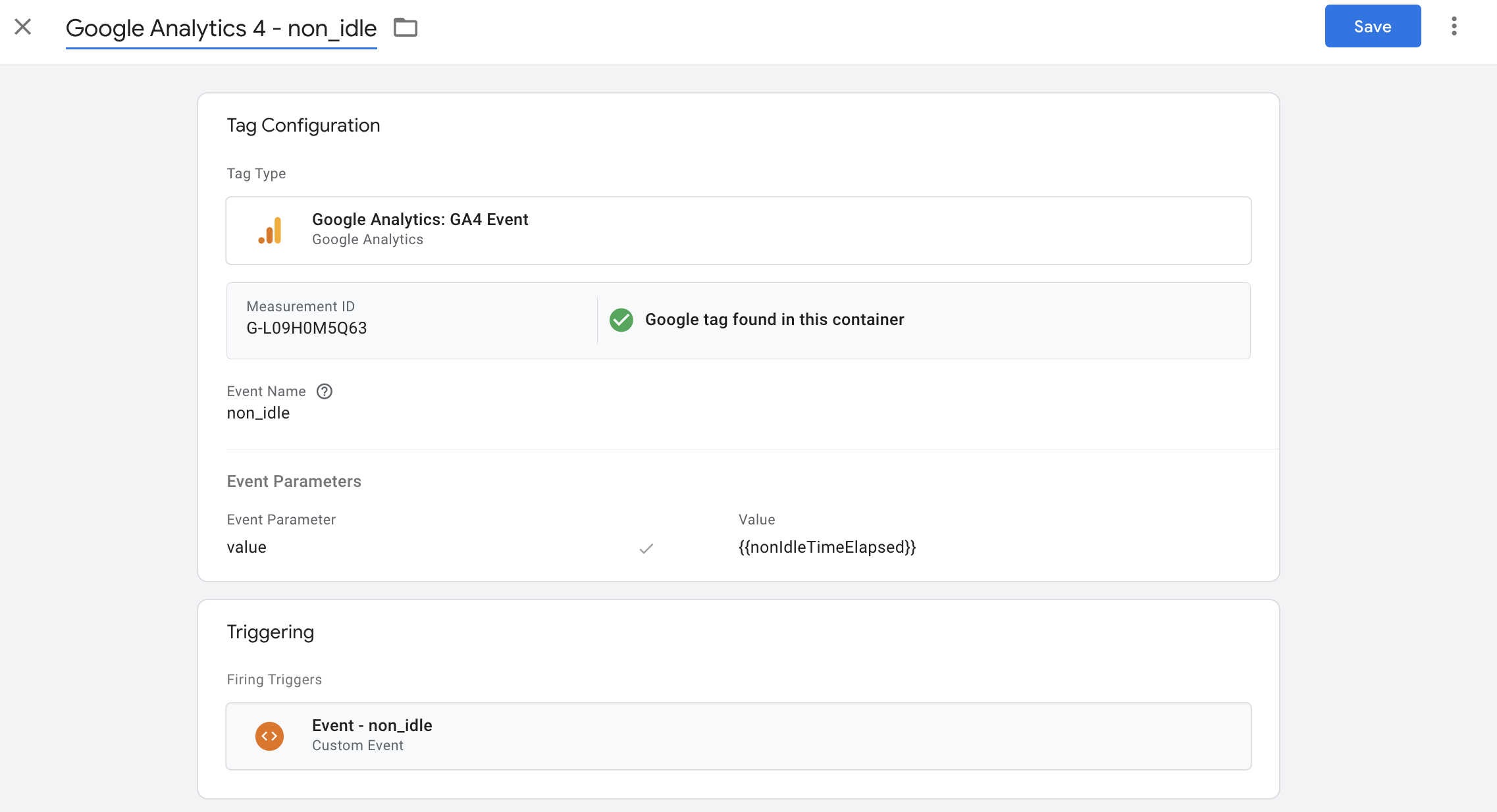Select the event parameter named value
Screen dimensions: 1497x812
246,547
